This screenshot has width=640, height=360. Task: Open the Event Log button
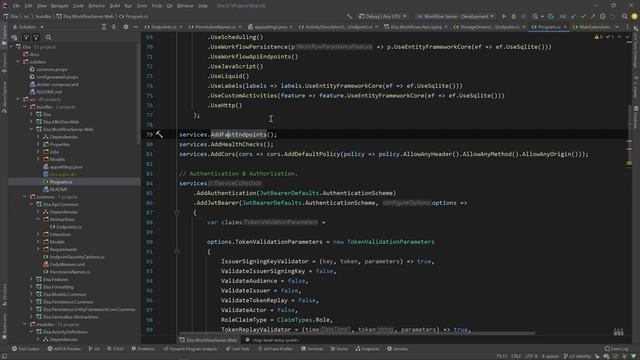pos(617,349)
